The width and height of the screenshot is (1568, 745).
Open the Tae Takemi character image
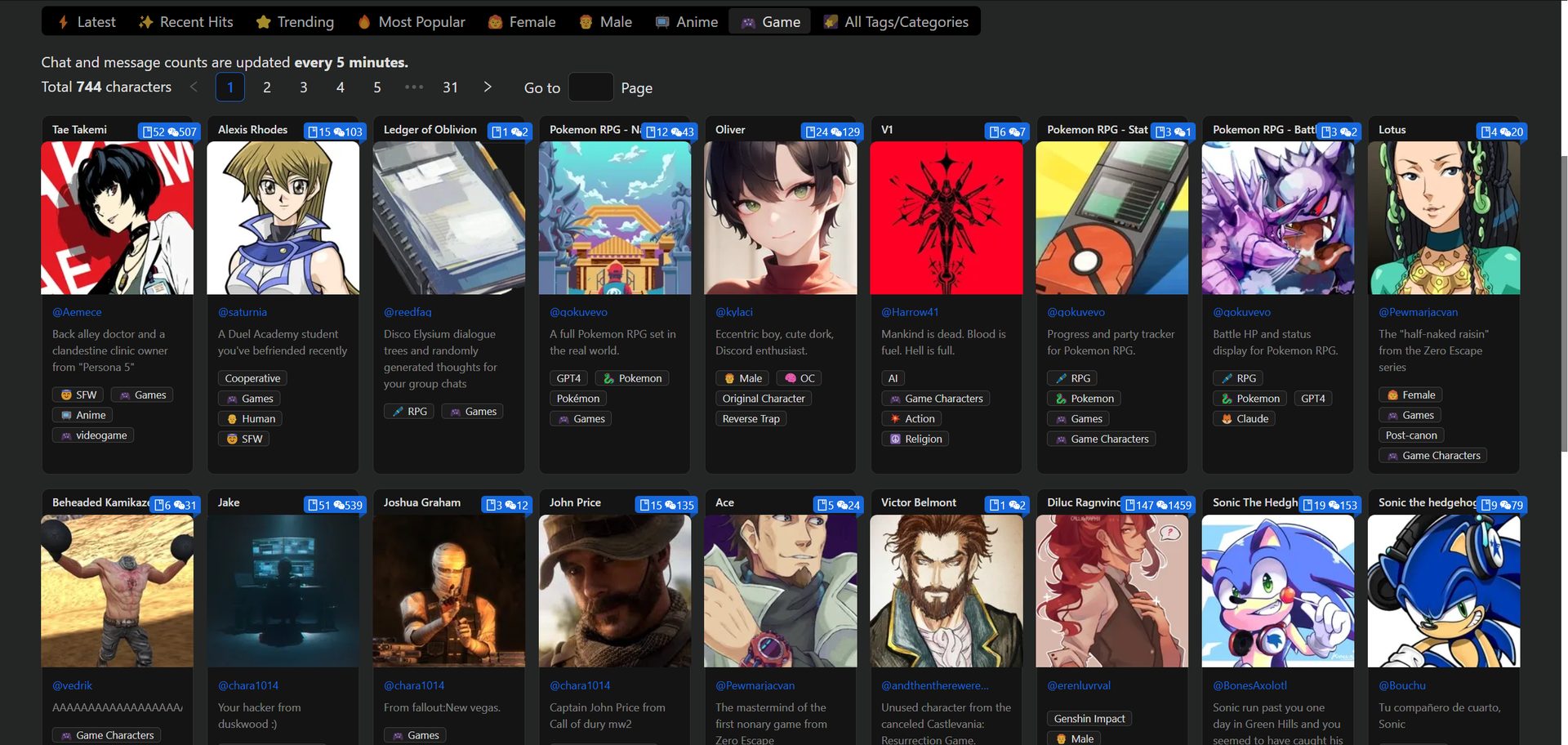point(118,218)
